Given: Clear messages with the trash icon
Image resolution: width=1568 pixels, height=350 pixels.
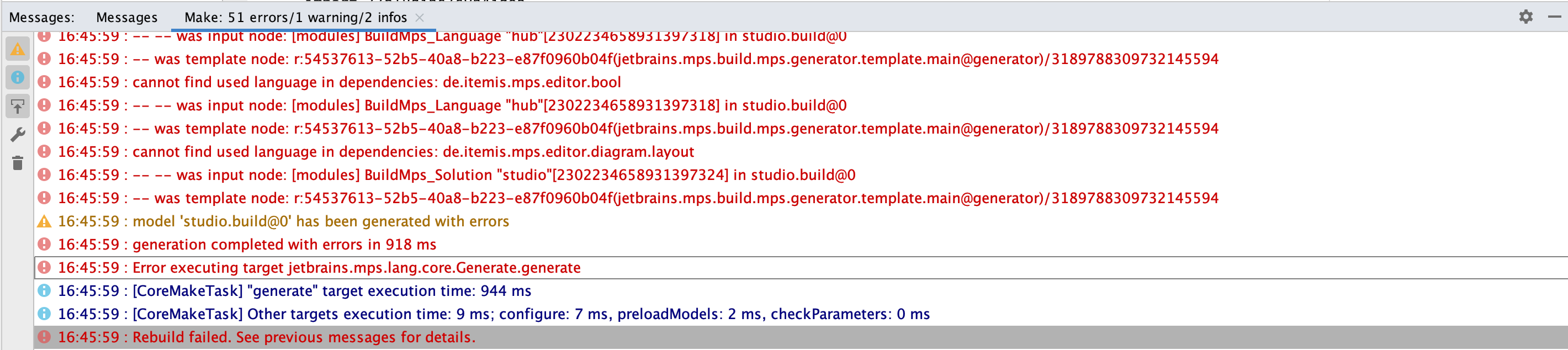Looking at the screenshot, I should [18, 163].
